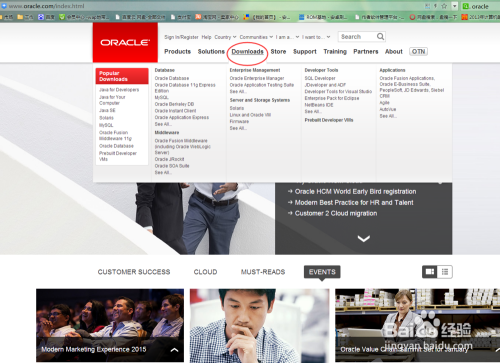Image resolution: width=500 pixels, height=363 pixels.
Task: Open the Country dropdown
Action: tap(225, 37)
